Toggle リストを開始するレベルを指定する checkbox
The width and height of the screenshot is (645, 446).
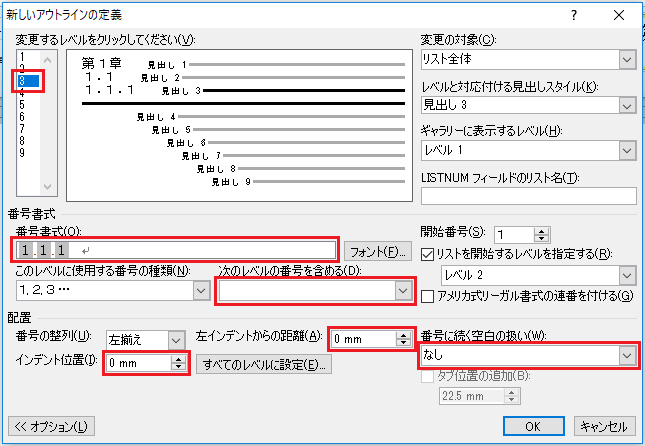pyautogui.click(x=427, y=254)
